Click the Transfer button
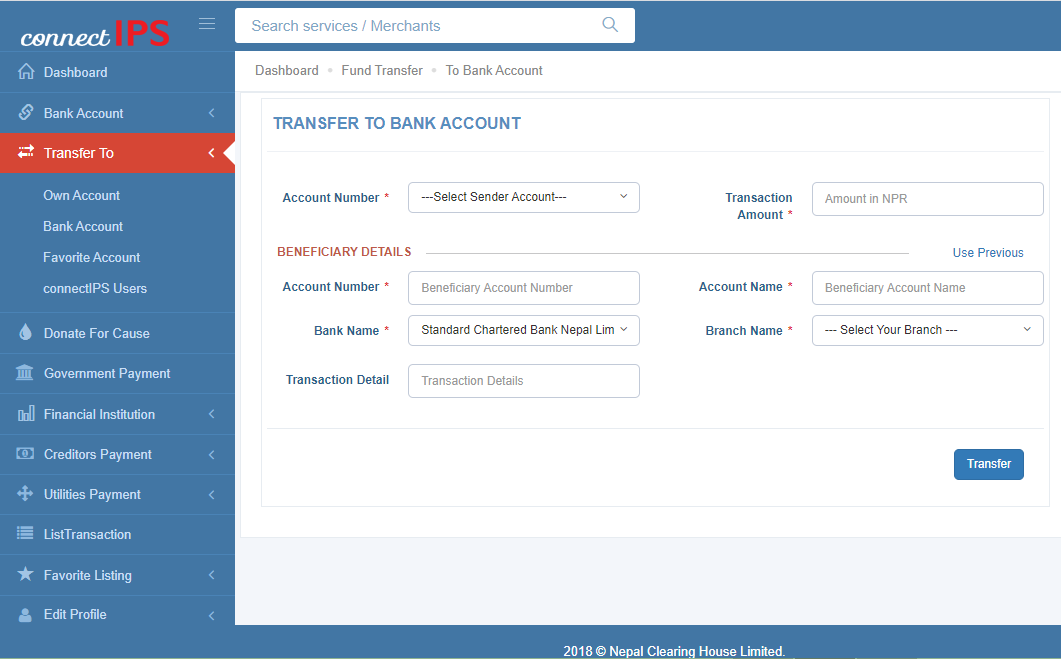 [988, 464]
